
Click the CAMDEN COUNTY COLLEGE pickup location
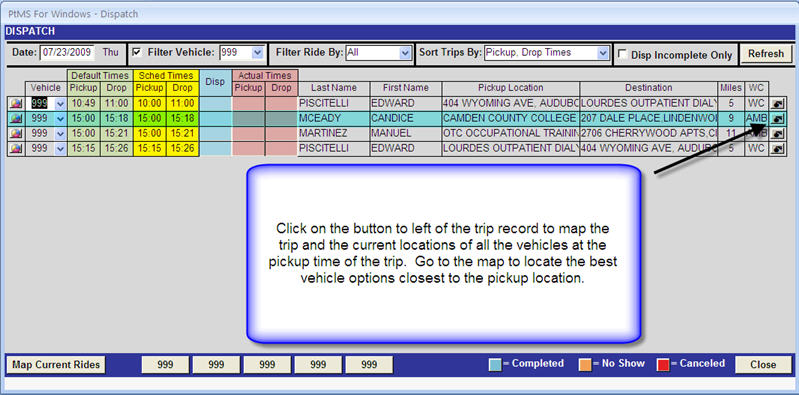click(511, 119)
